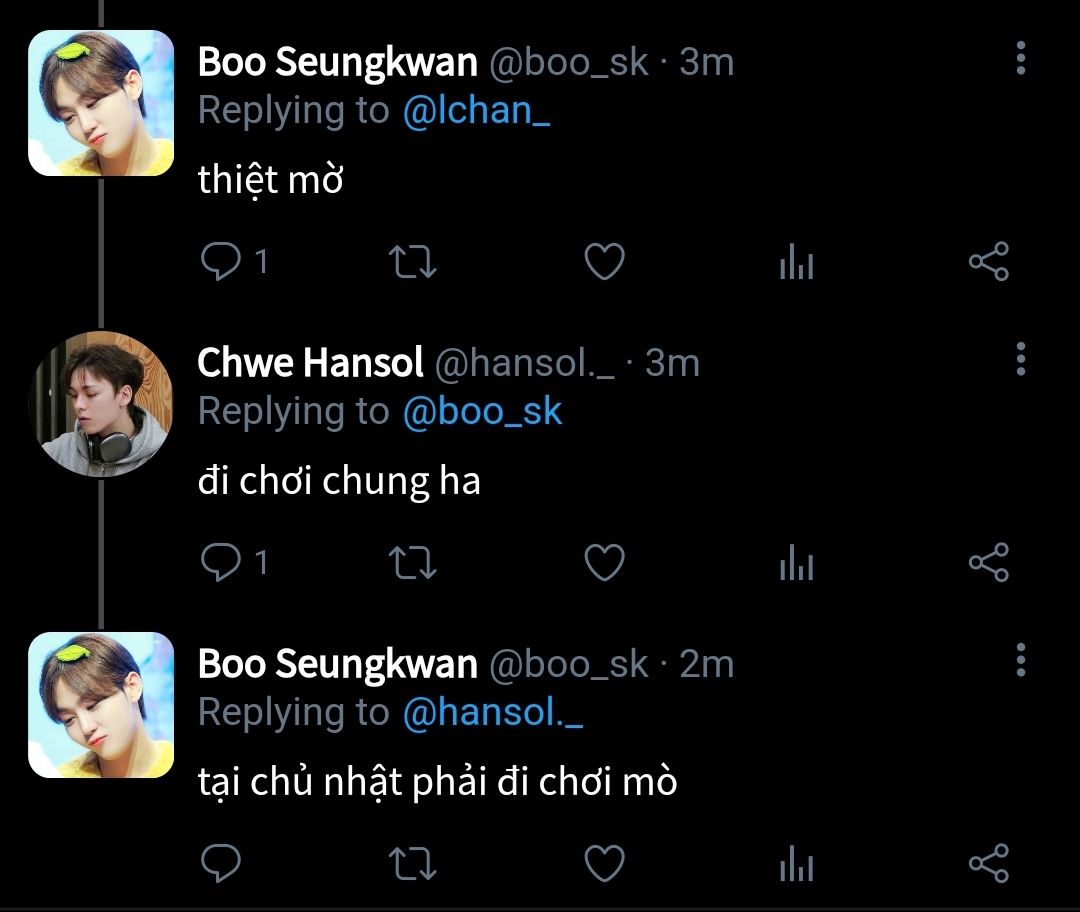View analytics for the last tweet
The width and height of the screenshot is (1080, 912).
tap(796, 865)
